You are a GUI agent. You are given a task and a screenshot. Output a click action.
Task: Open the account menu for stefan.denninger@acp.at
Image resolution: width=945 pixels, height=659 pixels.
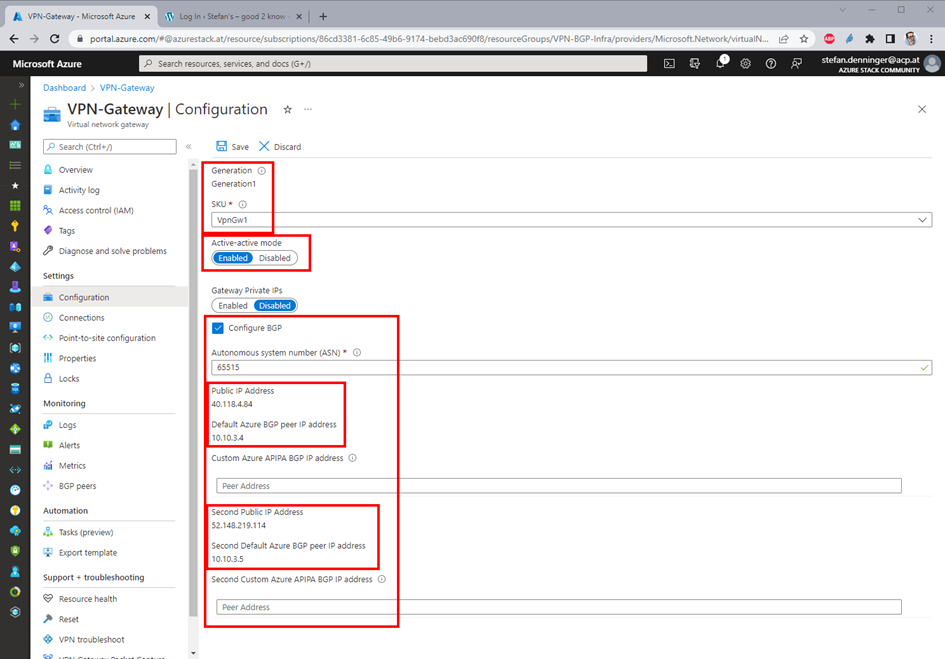click(881, 63)
